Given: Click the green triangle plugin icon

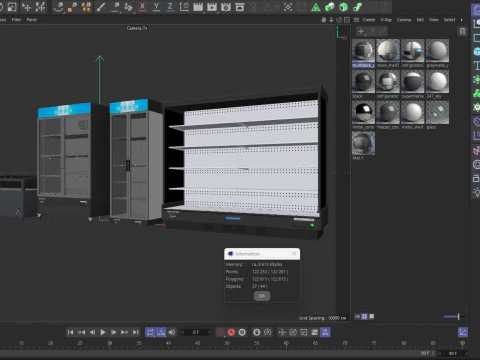Looking at the screenshot, I should (316, 7).
